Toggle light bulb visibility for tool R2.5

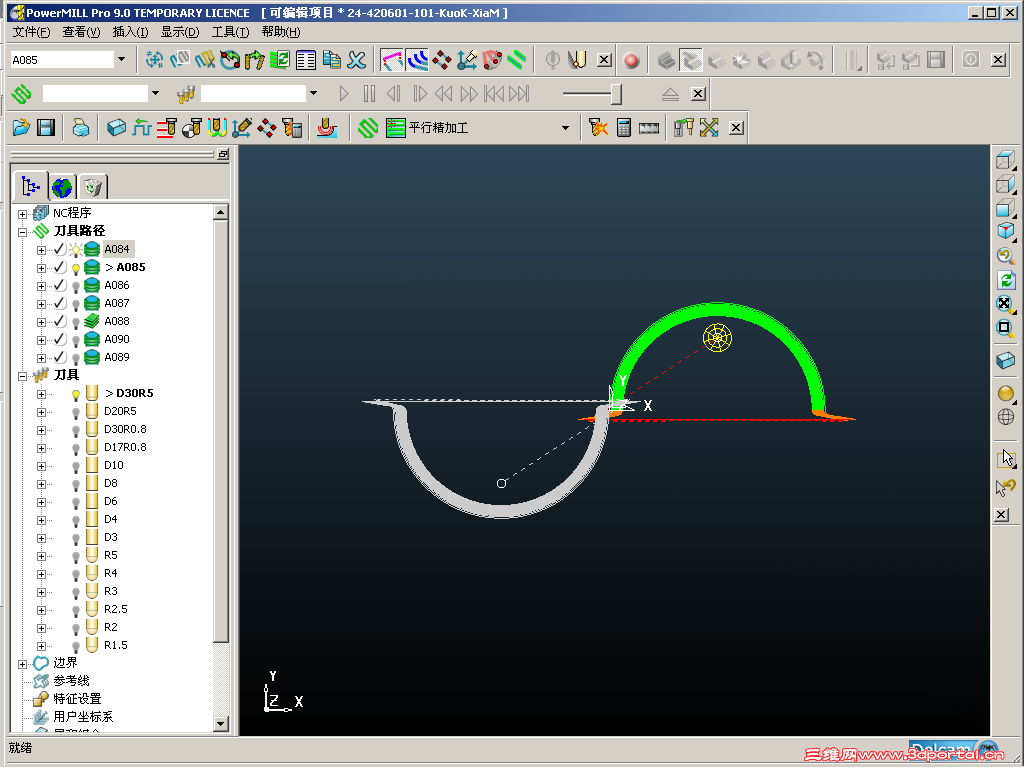(x=76, y=609)
